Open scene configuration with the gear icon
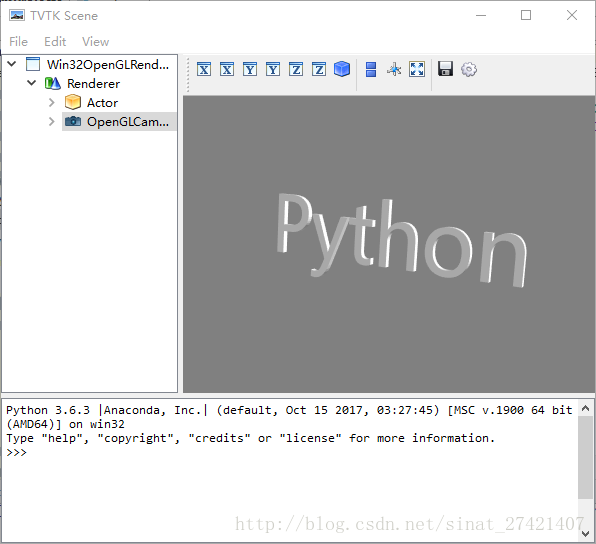The width and height of the screenshot is (596, 544). (469, 70)
